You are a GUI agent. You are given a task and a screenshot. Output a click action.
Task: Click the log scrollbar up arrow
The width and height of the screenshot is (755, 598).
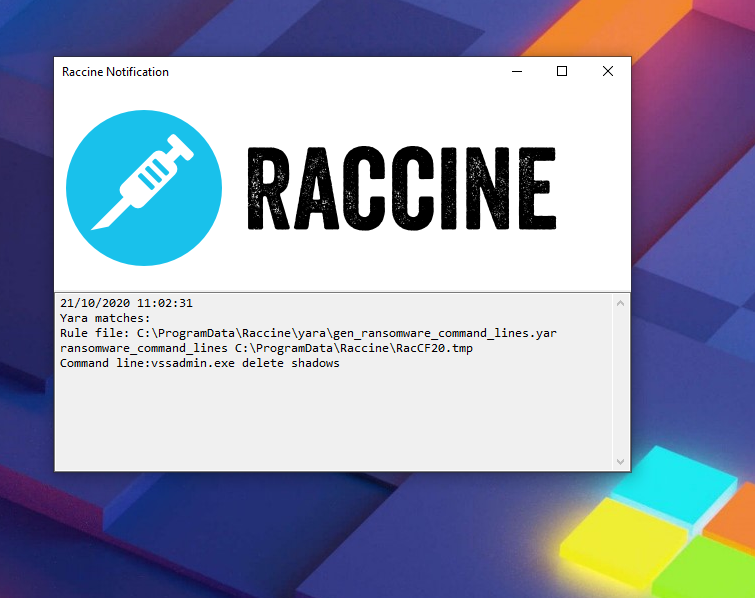point(621,303)
